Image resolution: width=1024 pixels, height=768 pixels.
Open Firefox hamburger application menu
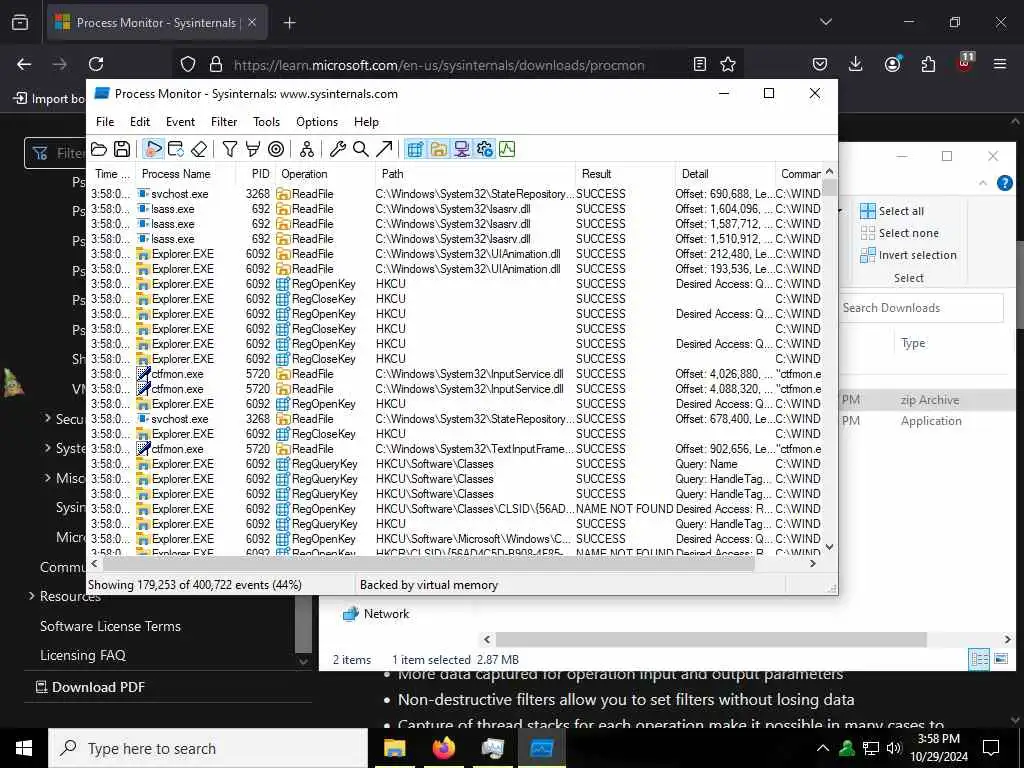pyautogui.click(x=1000, y=64)
